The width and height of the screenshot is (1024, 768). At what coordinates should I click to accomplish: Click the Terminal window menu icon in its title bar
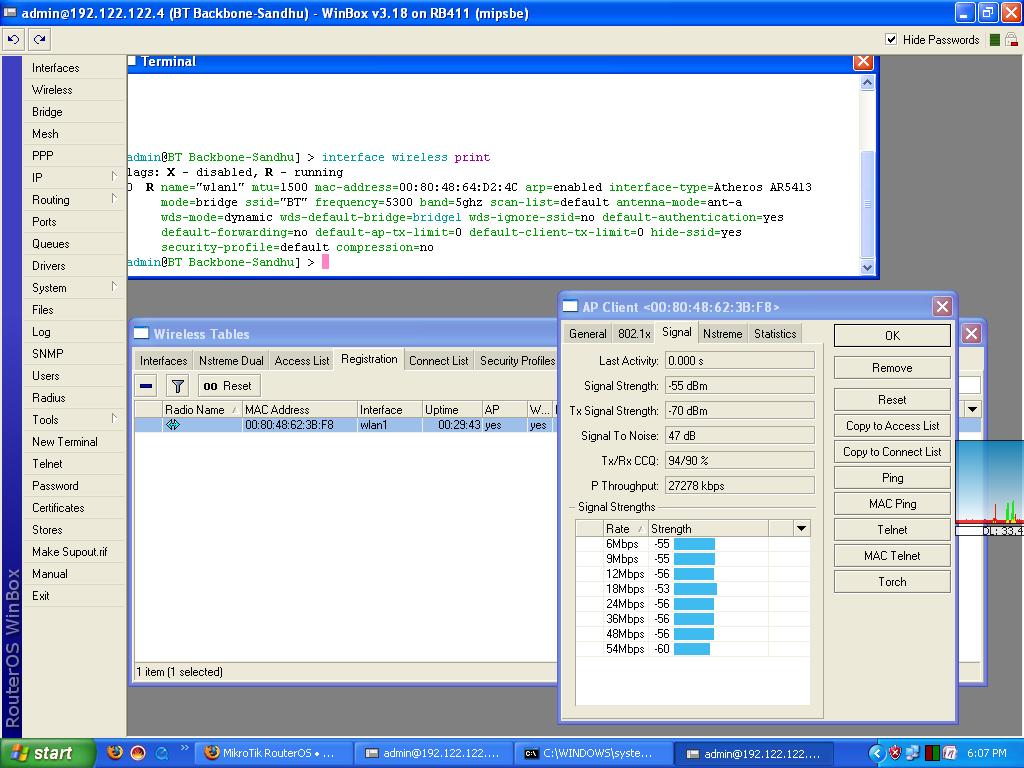click(131, 61)
